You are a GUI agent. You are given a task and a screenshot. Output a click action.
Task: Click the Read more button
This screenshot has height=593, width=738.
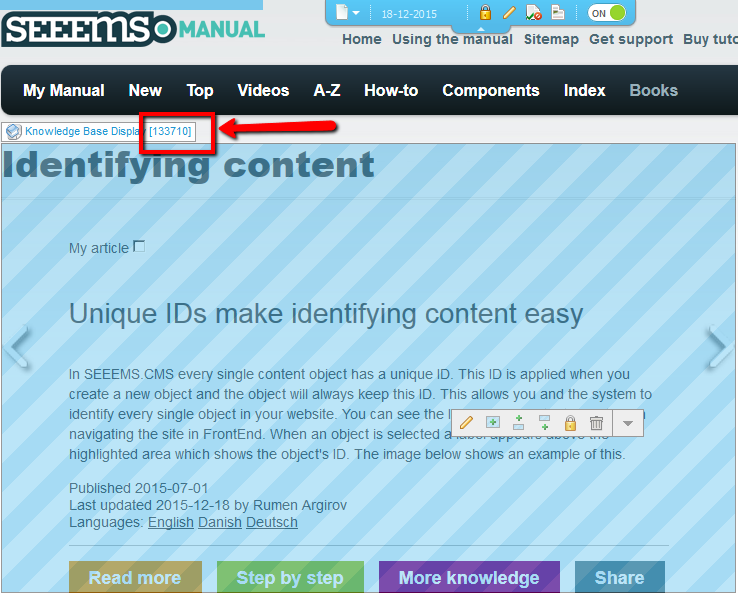(x=135, y=577)
